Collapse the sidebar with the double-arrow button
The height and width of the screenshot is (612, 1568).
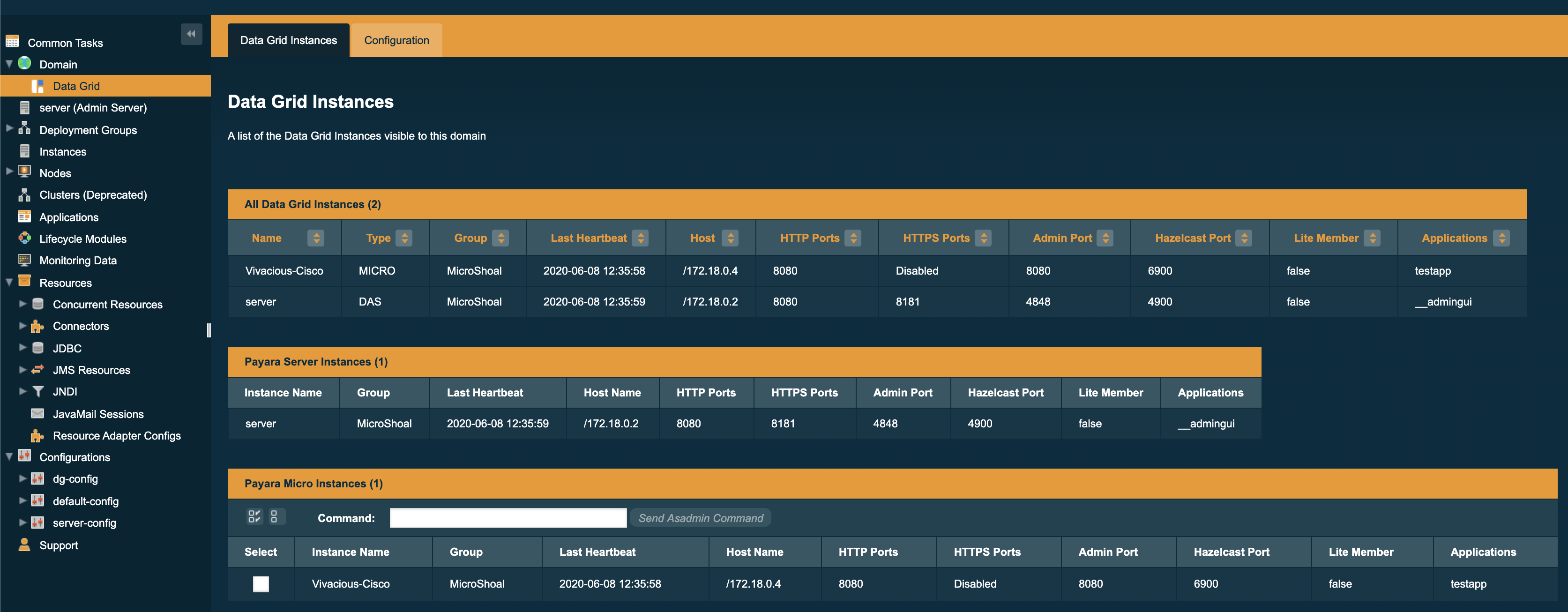pos(191,35)
